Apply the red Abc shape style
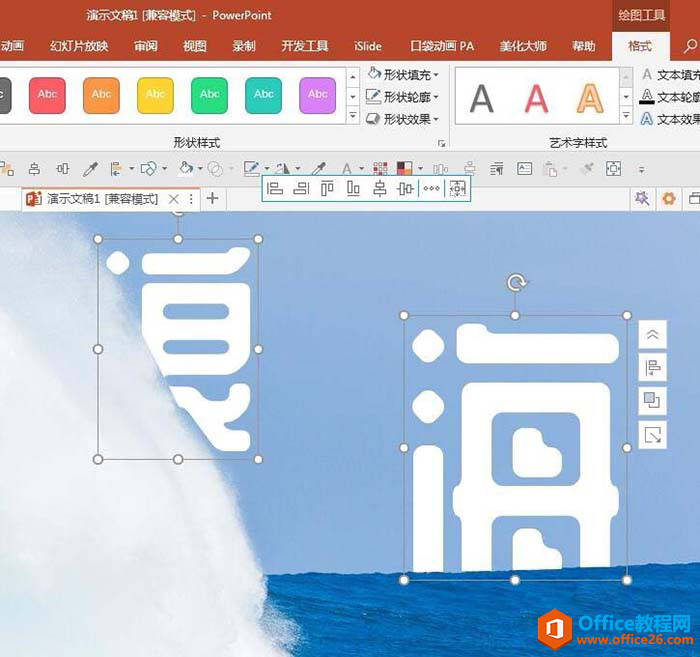This screenshot has width=700, height=657. (x=47, y=95)
